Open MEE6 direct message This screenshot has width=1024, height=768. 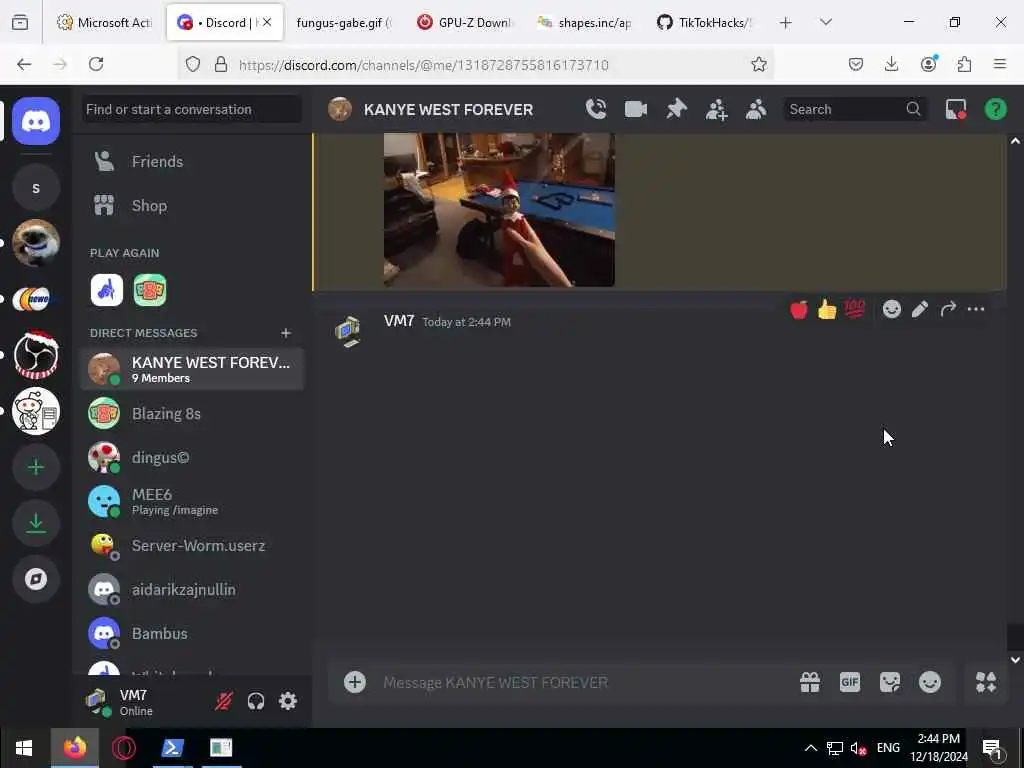pyautogui.click(x=192, y=502)
